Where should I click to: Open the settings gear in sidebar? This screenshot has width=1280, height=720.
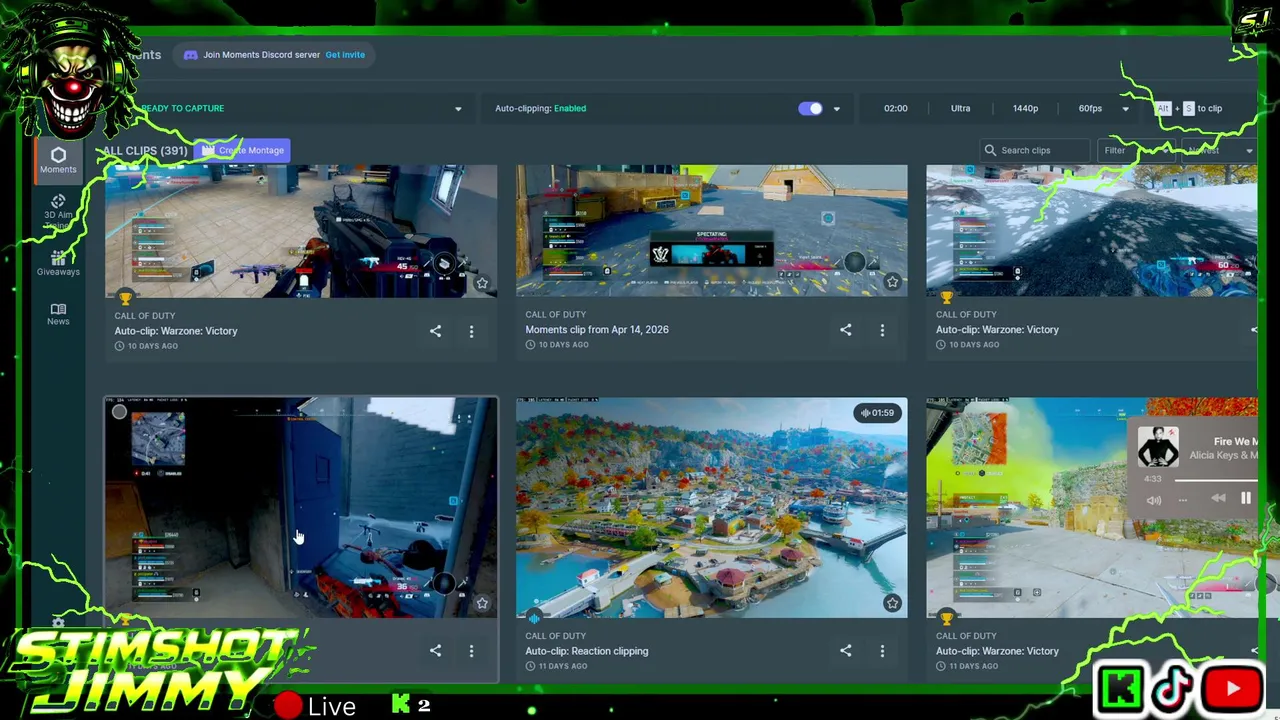click(x=58, y=624)
